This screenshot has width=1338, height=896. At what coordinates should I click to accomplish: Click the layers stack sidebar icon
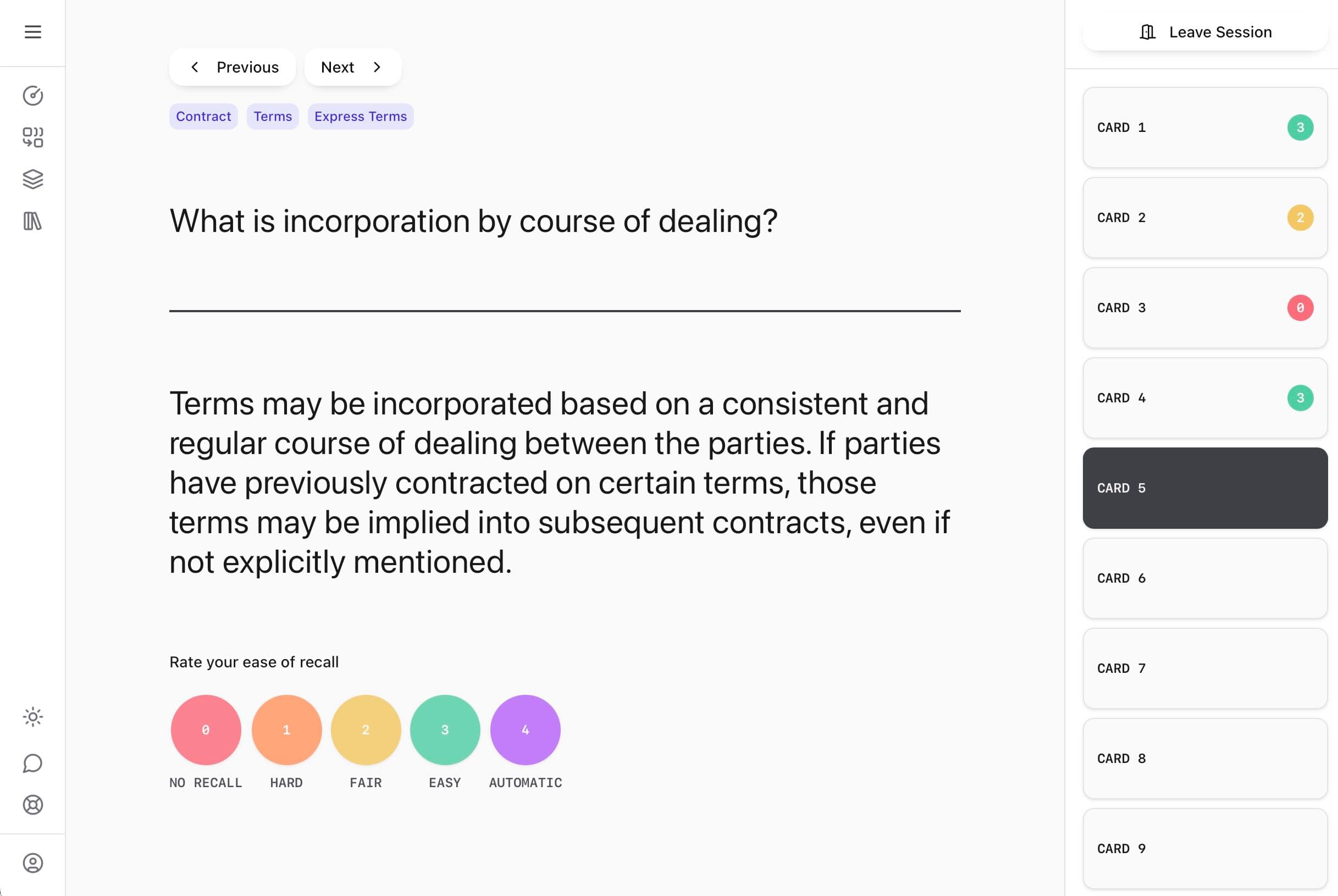point(32,179)
